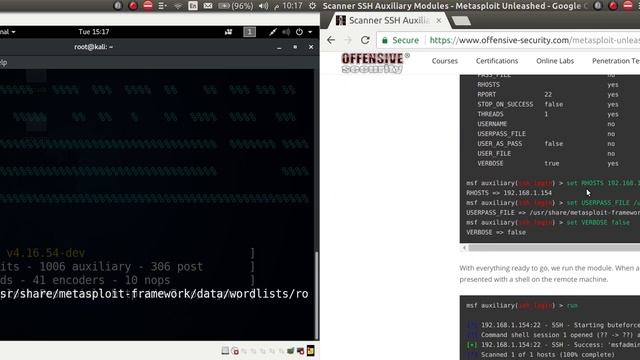Open the Wi-Fi network indicator
Screen dimensions: 640x360
pyautogui.click(x=178, y=6)
